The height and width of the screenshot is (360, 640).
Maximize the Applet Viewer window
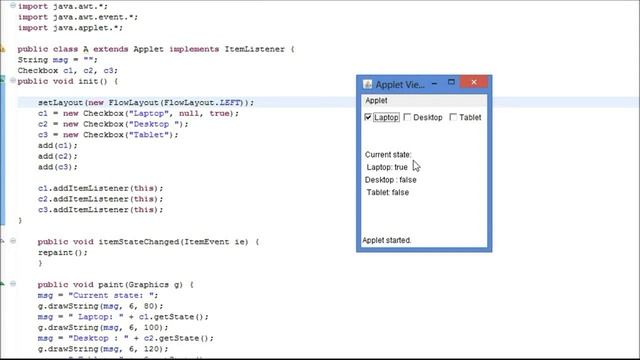point(451,82)
